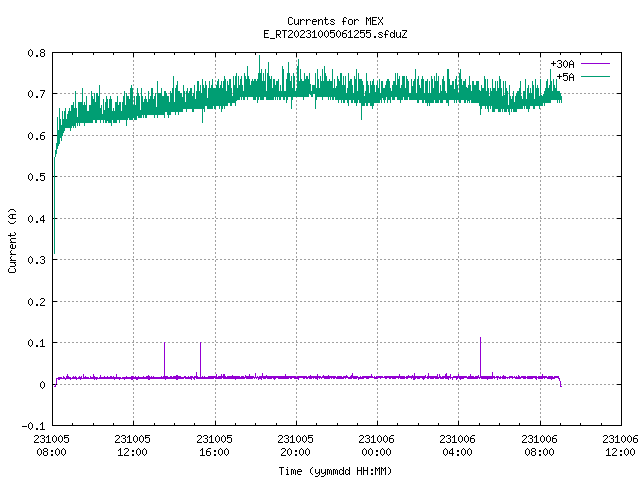This screenshot has width=640, height=480.
Task: Click the tallest +30A spike after 04:00
Action: (x=480, y=357)
